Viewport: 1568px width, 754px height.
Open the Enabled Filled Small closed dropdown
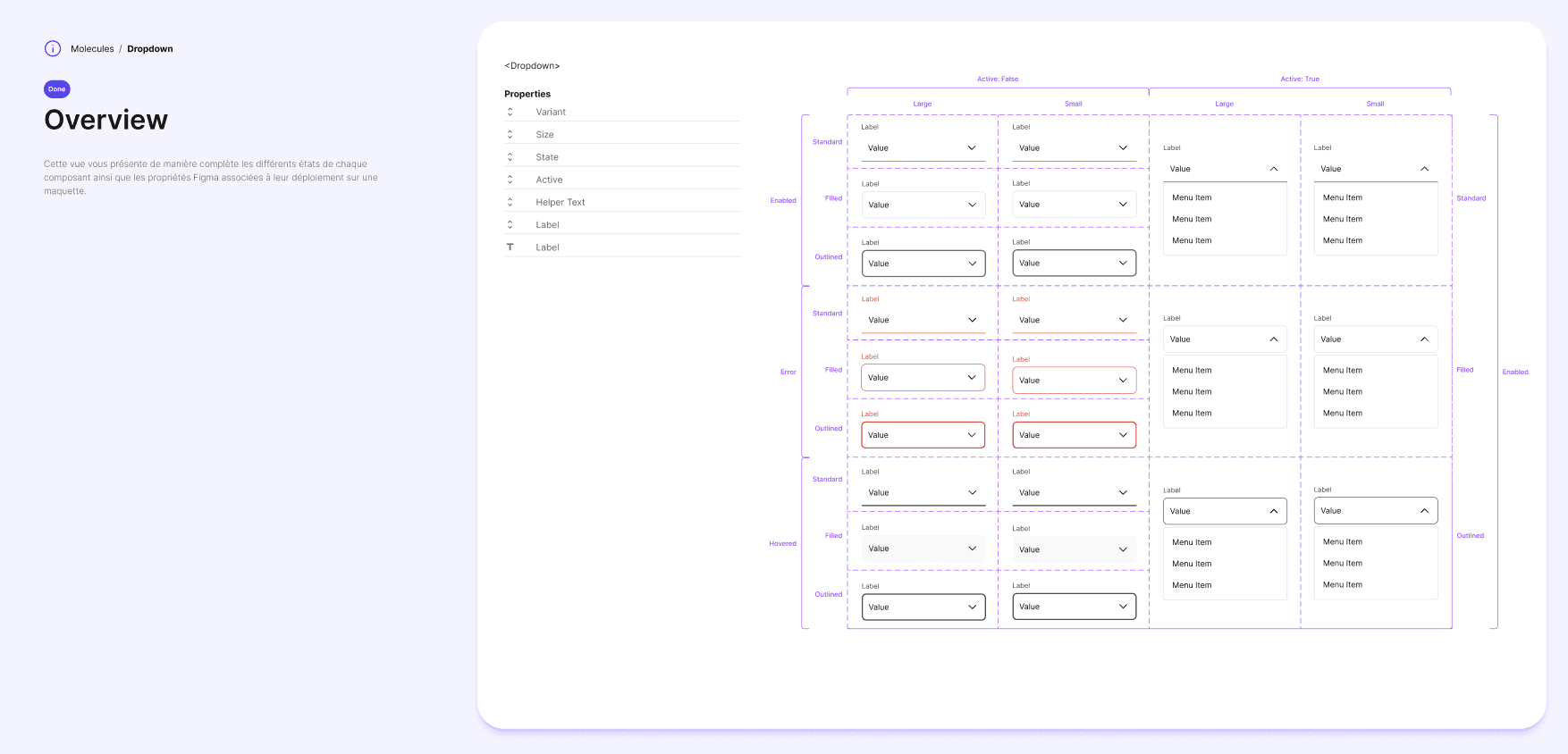[1075, 205]
